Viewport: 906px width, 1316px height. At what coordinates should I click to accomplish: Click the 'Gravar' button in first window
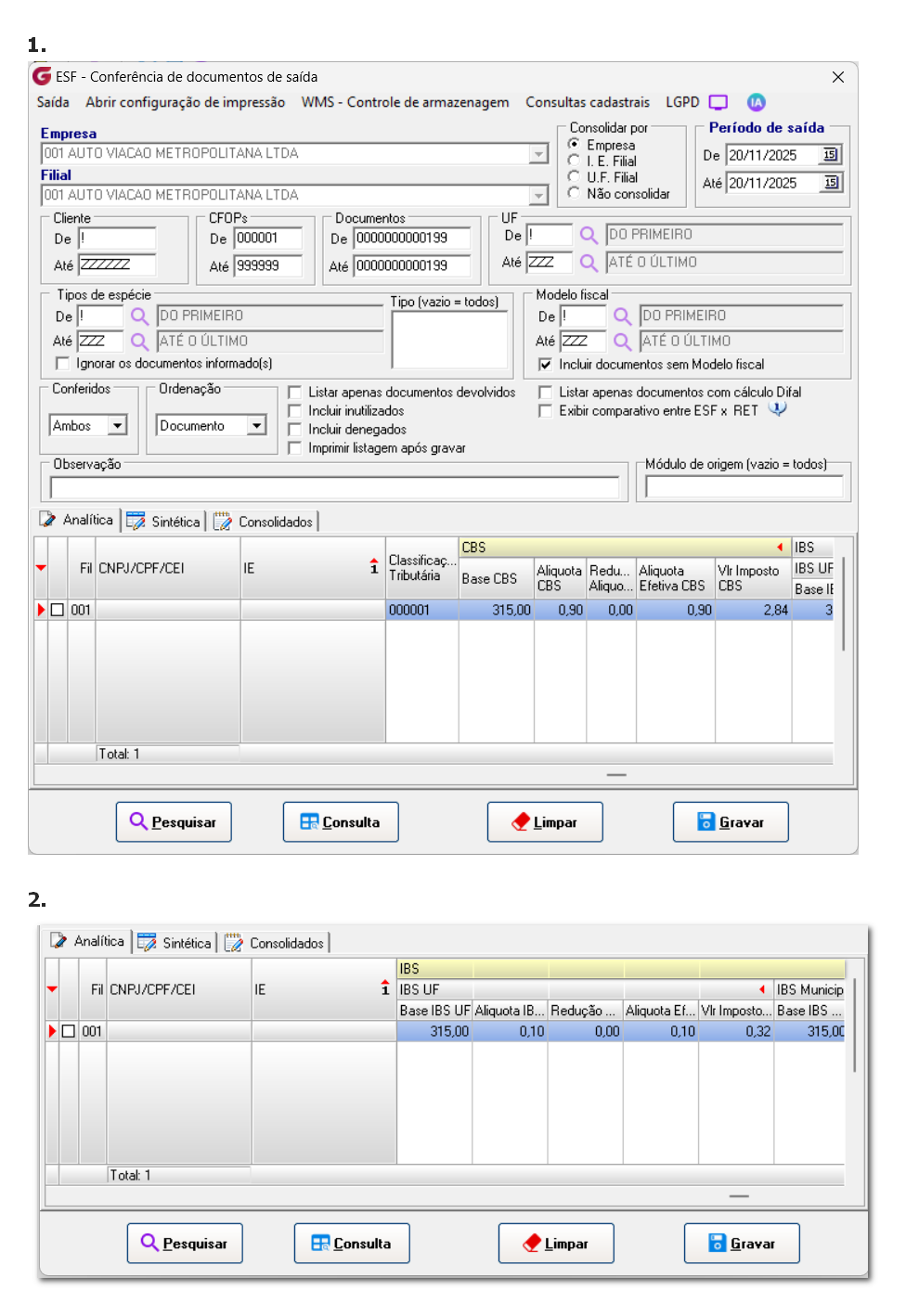click(731, 822)
